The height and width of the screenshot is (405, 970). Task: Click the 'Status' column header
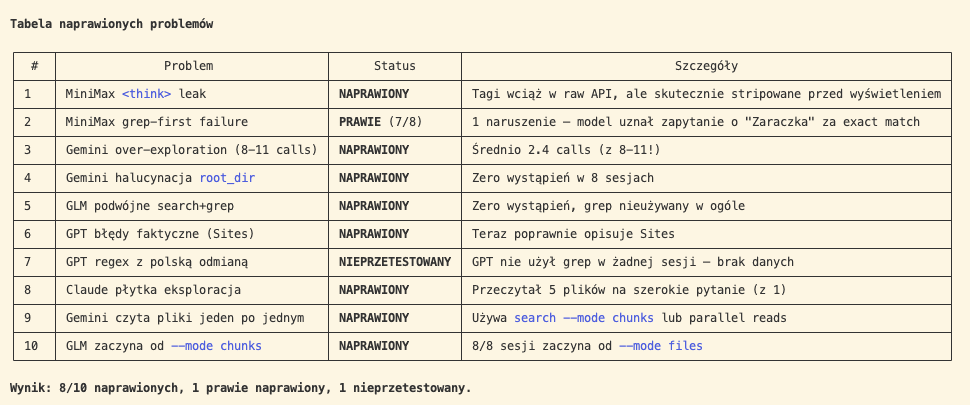pos(394,66)
